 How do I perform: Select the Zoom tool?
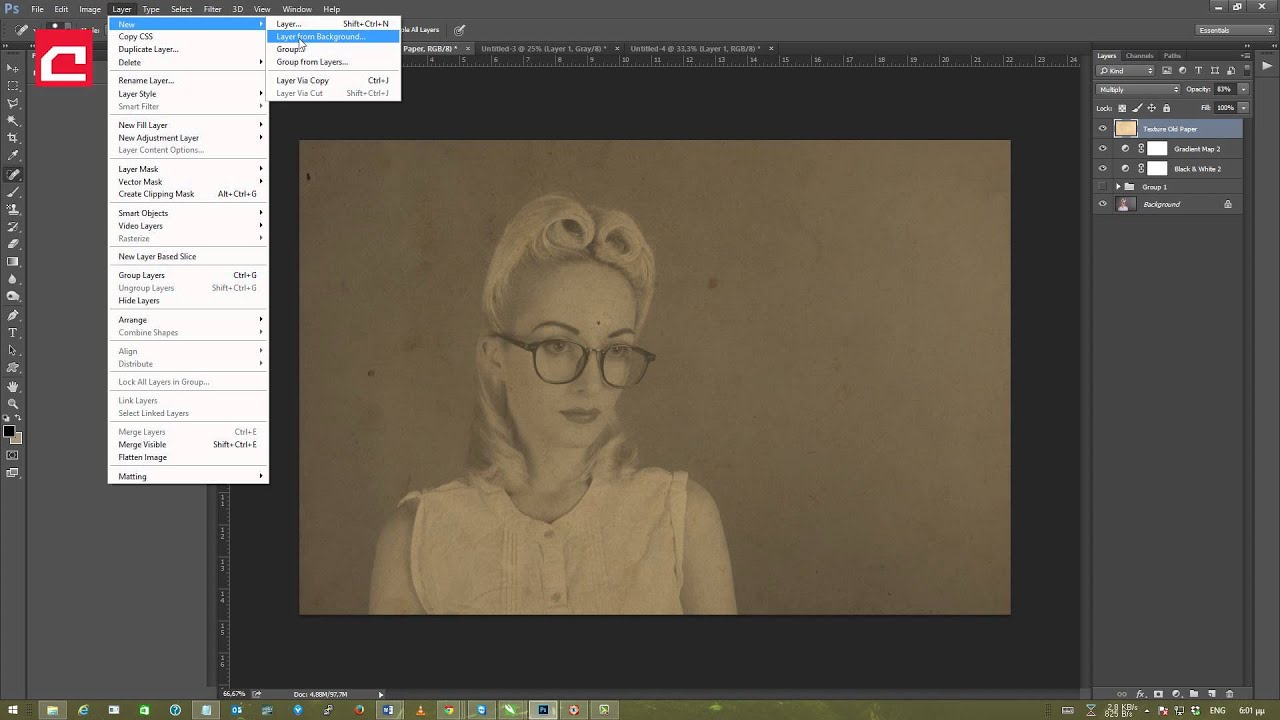tap(13, 404)
